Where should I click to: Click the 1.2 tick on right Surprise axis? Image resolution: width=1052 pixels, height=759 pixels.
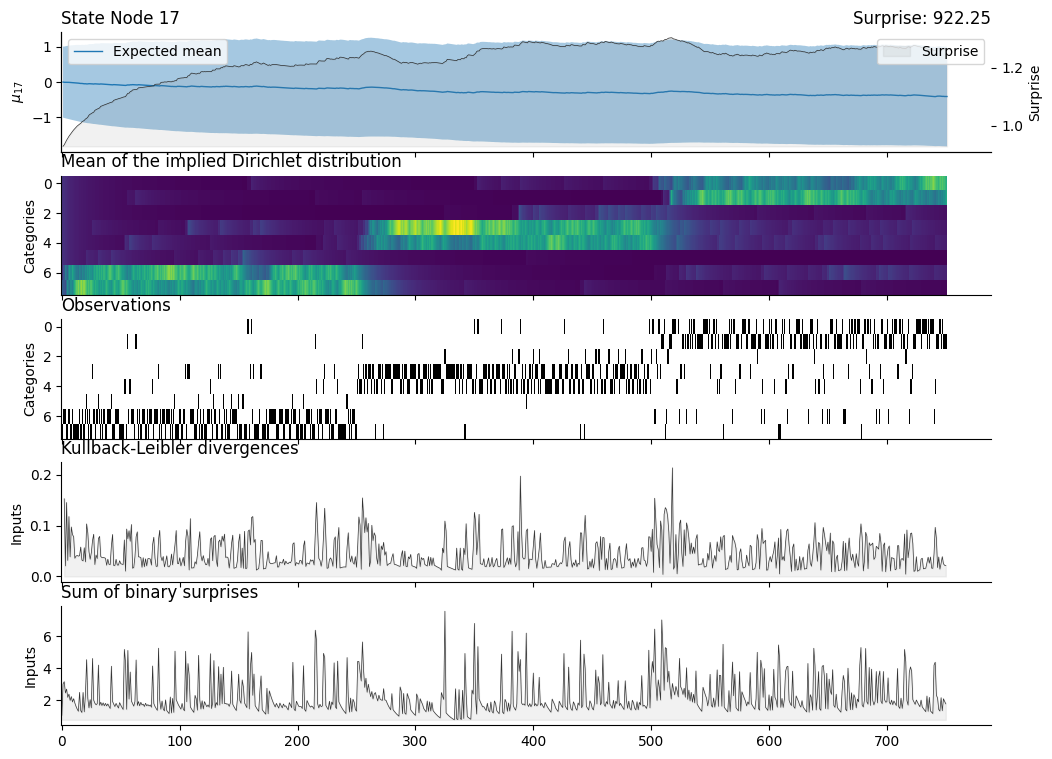(x=1008, y=68)
